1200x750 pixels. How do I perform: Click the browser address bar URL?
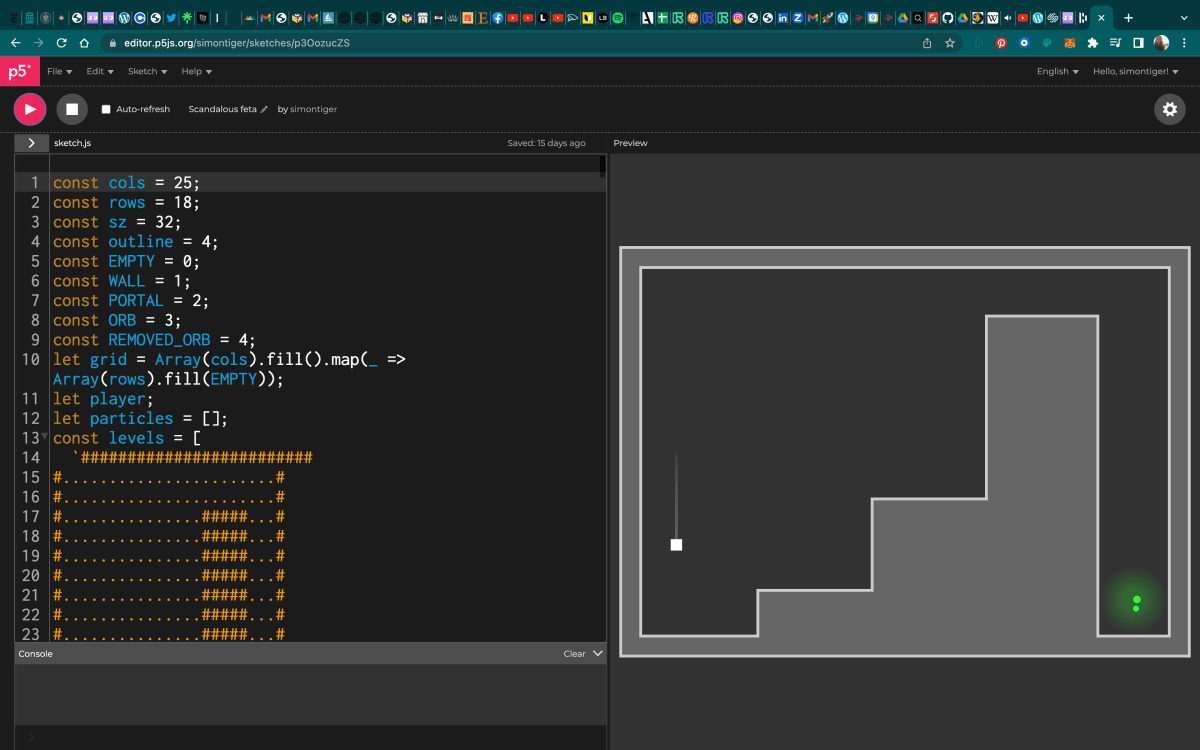click(x=237, y=43)
